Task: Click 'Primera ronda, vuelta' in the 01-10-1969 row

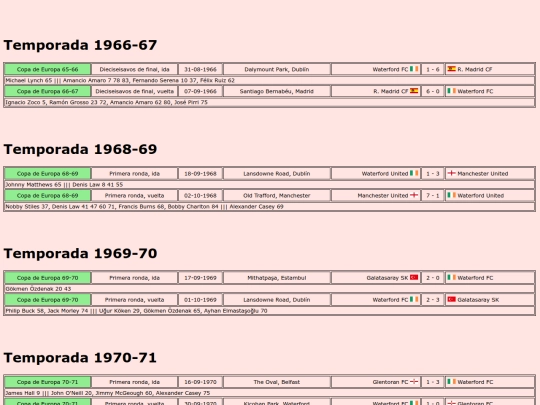Action: [135, 300]
